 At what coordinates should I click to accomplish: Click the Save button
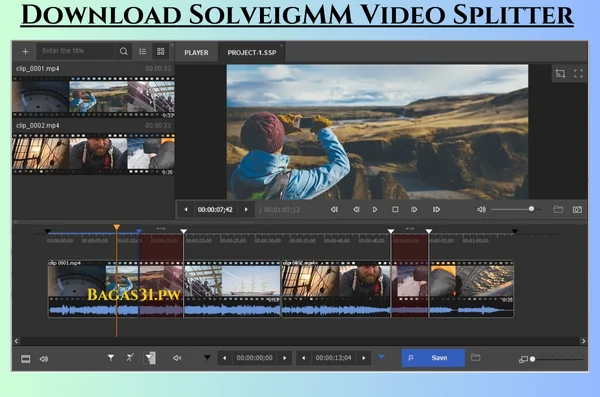click(433, 358)
